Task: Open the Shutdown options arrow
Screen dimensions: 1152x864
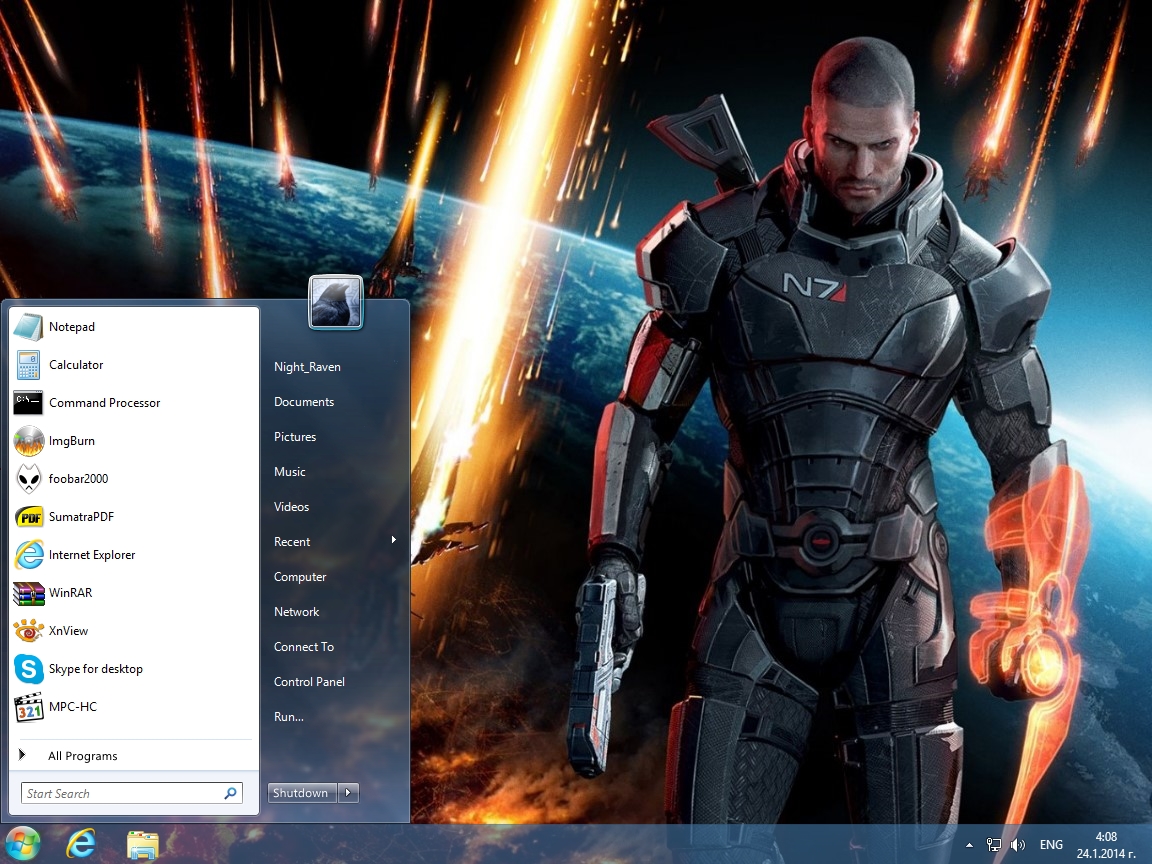Action: pos(348,793)
